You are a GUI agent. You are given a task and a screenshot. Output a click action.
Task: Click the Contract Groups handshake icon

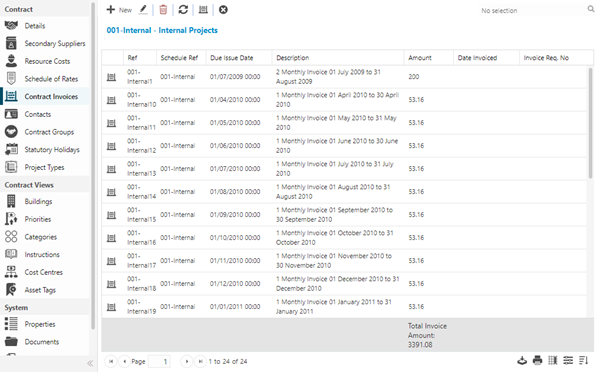[11, 132]
